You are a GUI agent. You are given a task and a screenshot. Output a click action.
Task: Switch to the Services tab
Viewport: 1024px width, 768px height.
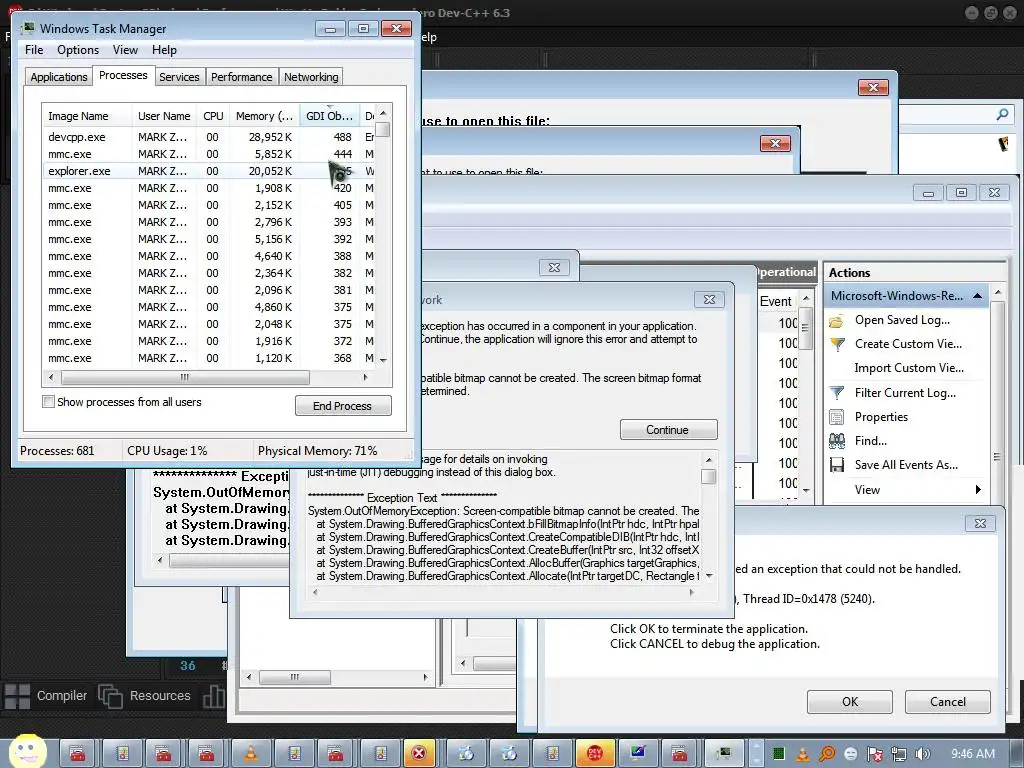[x=179, y=77]
